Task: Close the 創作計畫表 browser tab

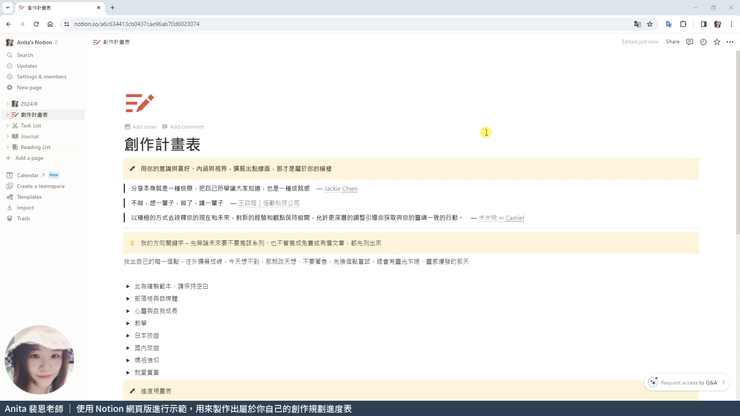Action: 98,8
